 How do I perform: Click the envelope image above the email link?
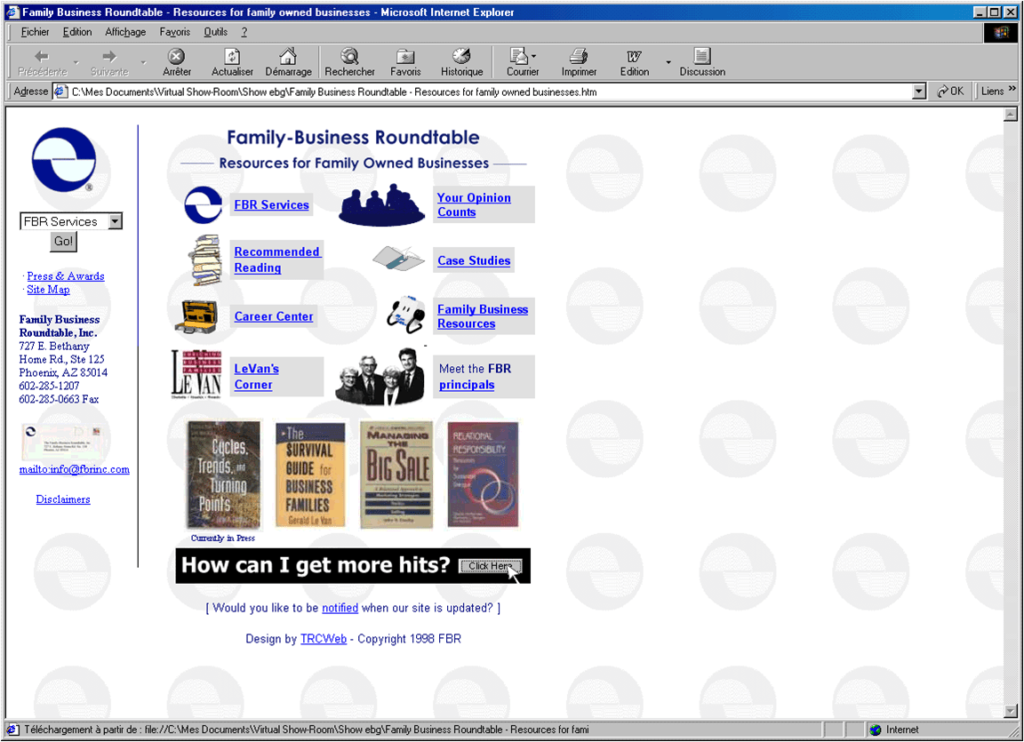point(63,442)
